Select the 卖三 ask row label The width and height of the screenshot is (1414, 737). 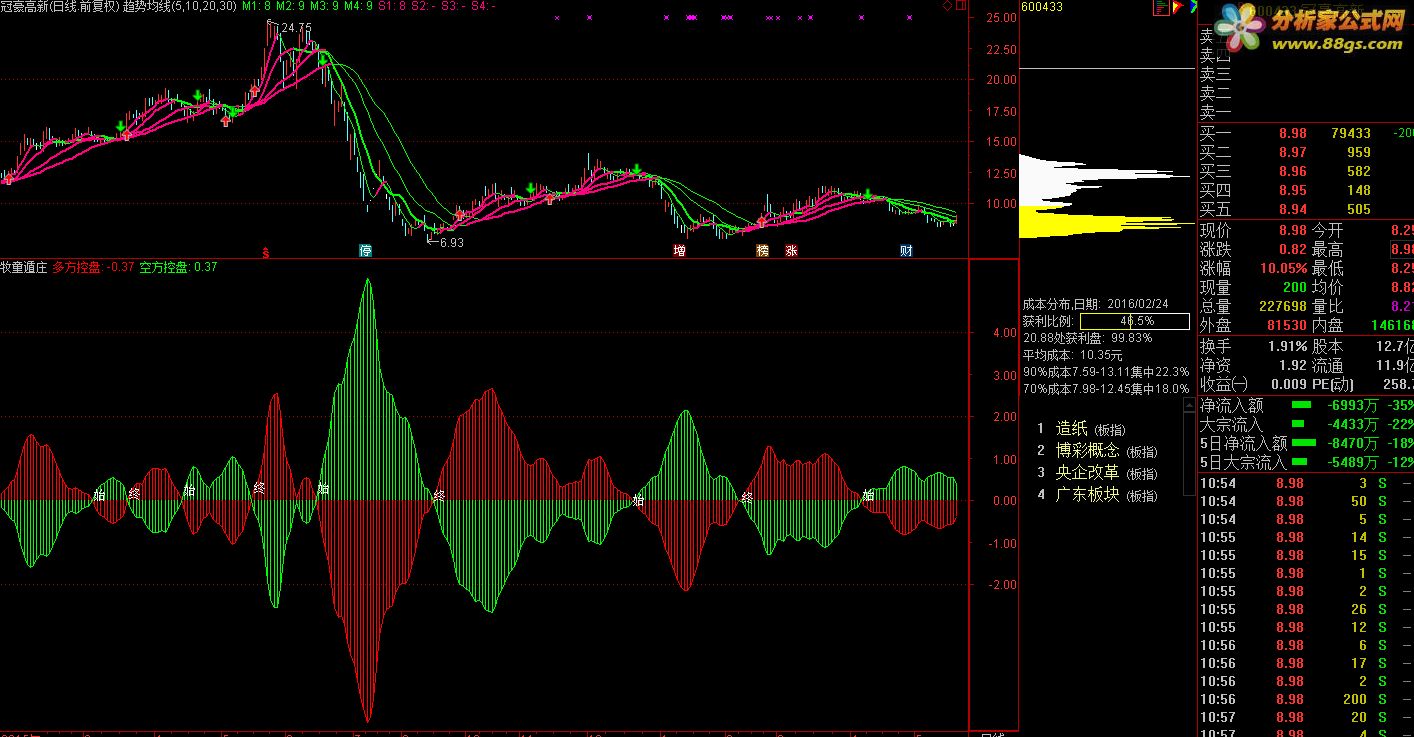pos(1215,75)
